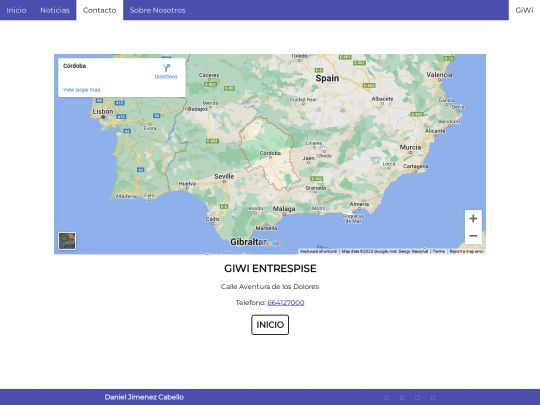Click the GiWi brand logo

[524, 10]
